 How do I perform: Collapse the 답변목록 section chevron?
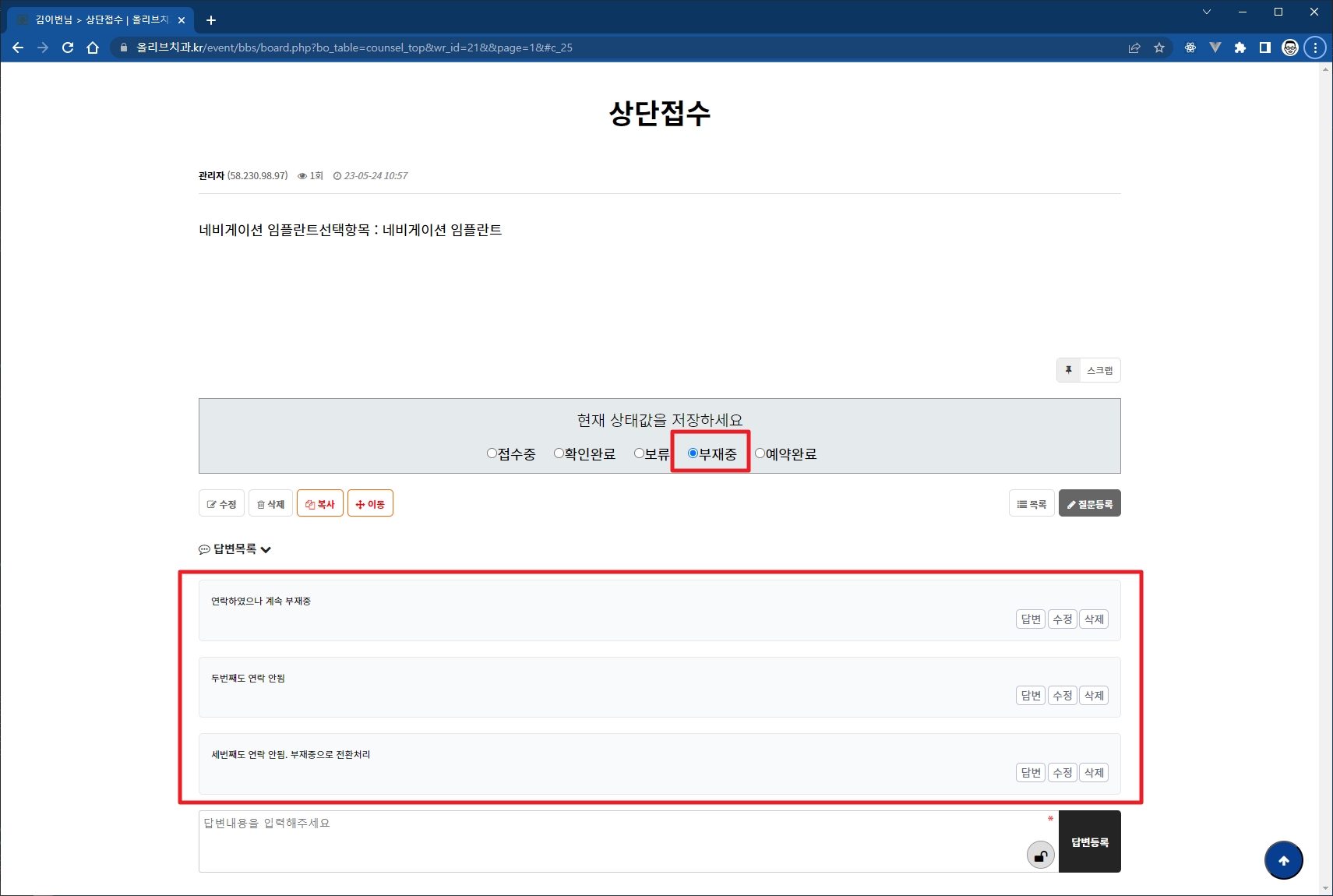click(x=266, y=549)
